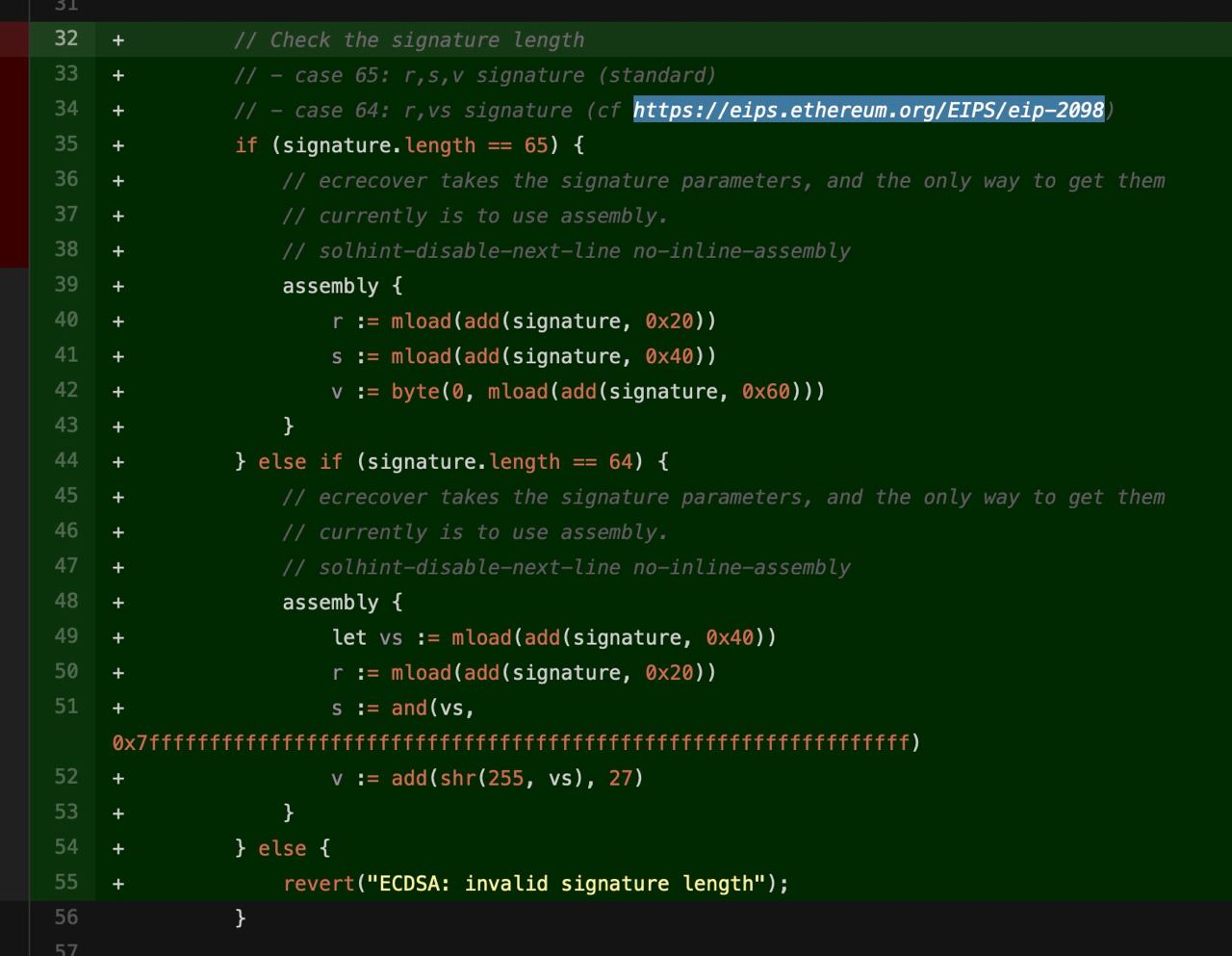Click line number 42 in the gutter

pyautogui.click(x=66, y=391)
